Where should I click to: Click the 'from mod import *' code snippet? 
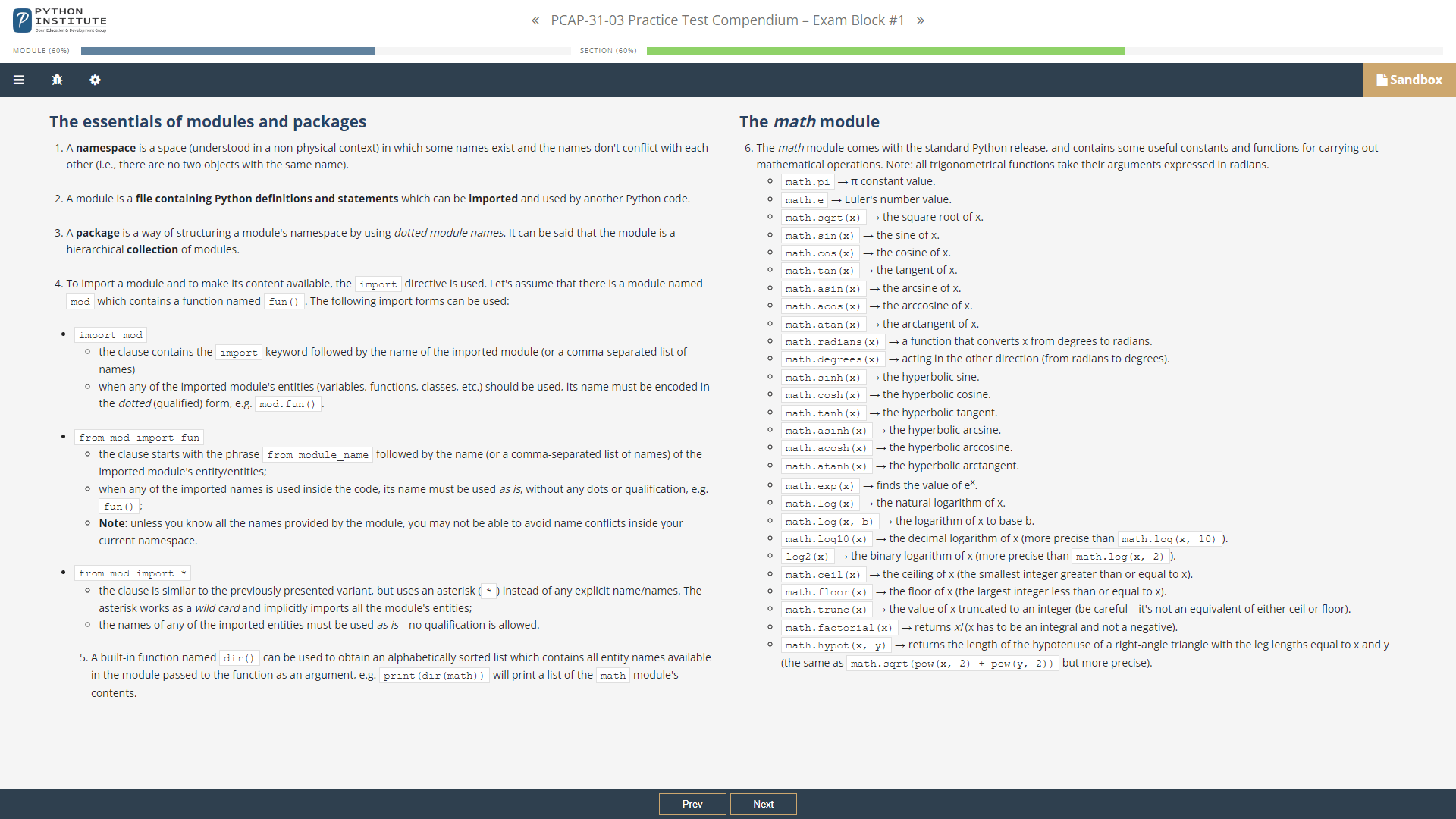coord(132,573)
